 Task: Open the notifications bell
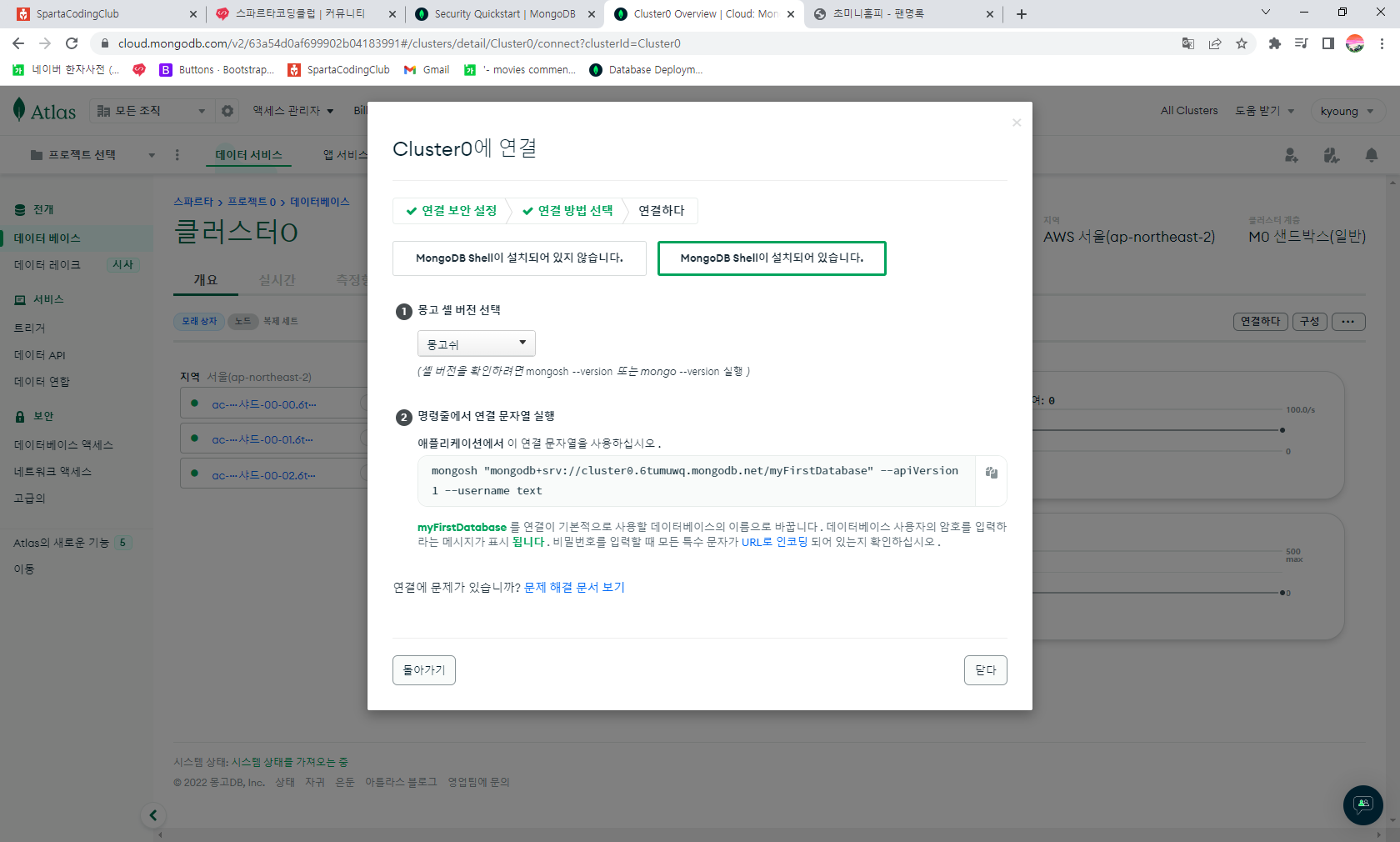click(1371, 155)
